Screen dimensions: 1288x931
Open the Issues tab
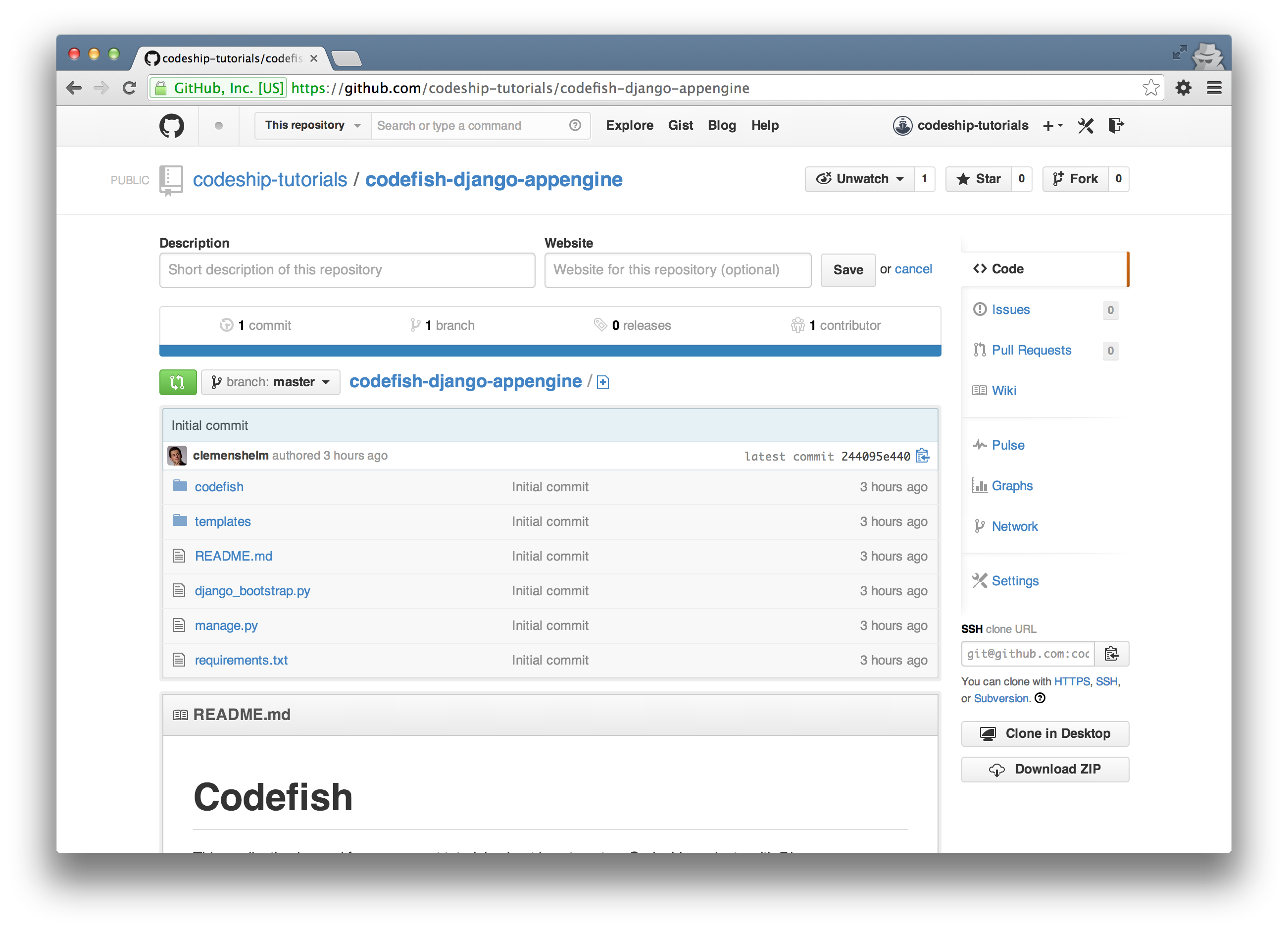pos(1010,310)
